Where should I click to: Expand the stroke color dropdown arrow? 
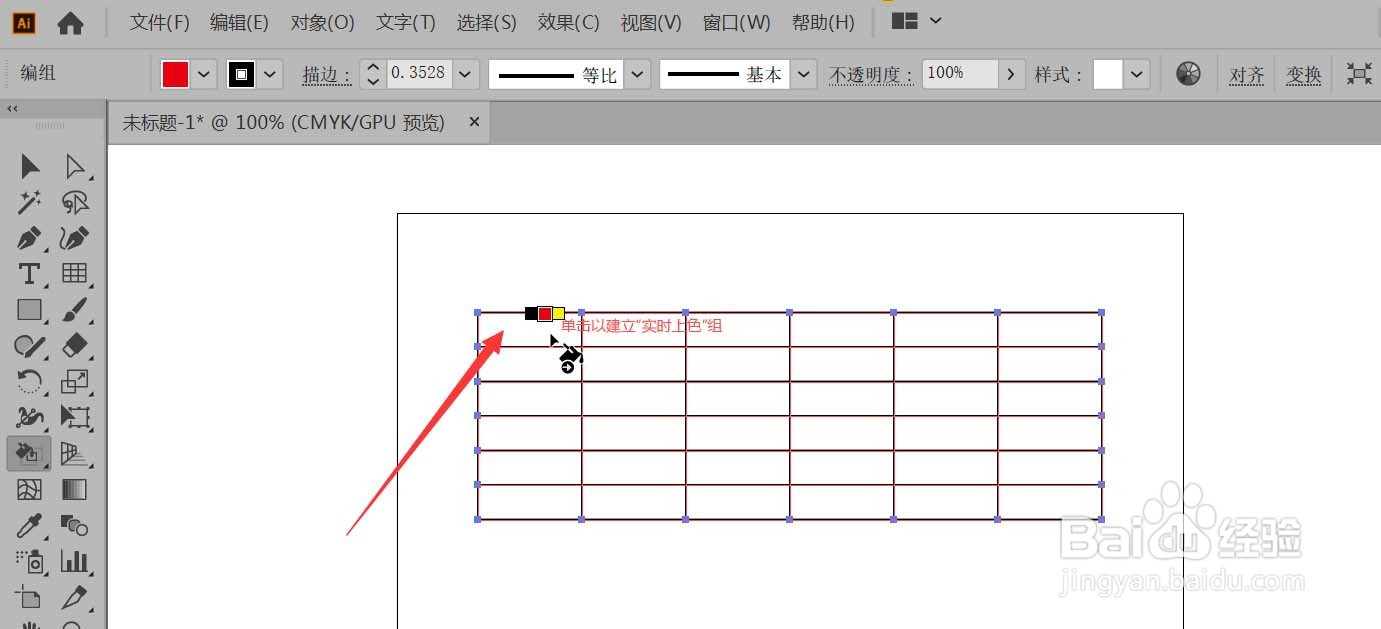pos(270,74)
